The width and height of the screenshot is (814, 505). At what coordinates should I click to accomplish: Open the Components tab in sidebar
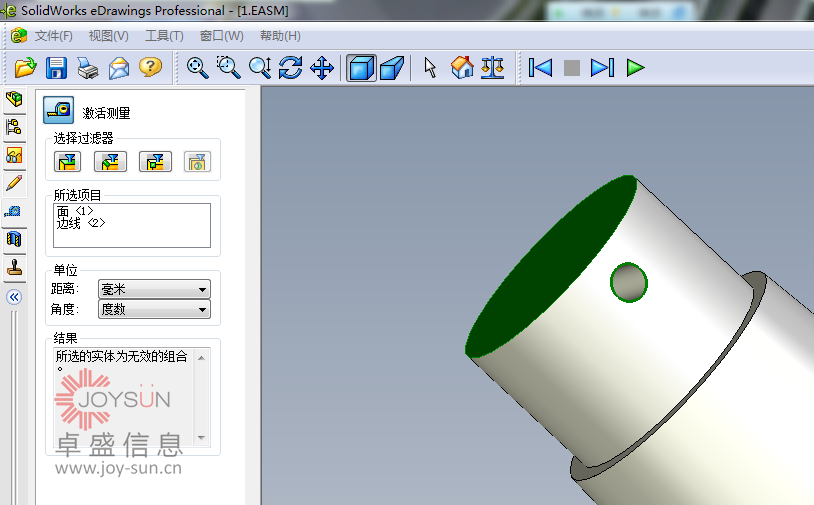[x=15, y=99]
